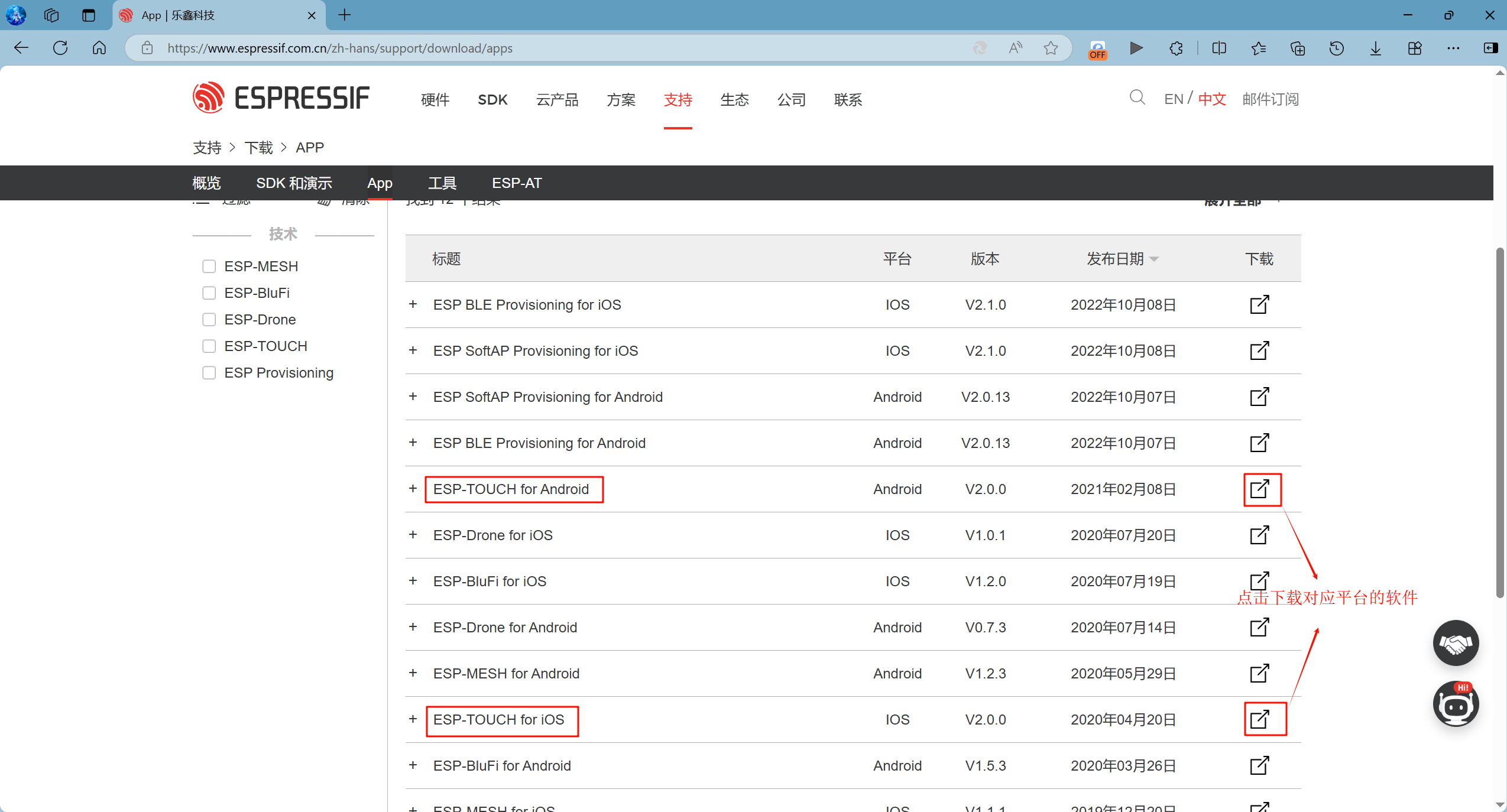Open the chatbot assistant floating icon
1507x812 pixels.
click(x=1456, y=704)
